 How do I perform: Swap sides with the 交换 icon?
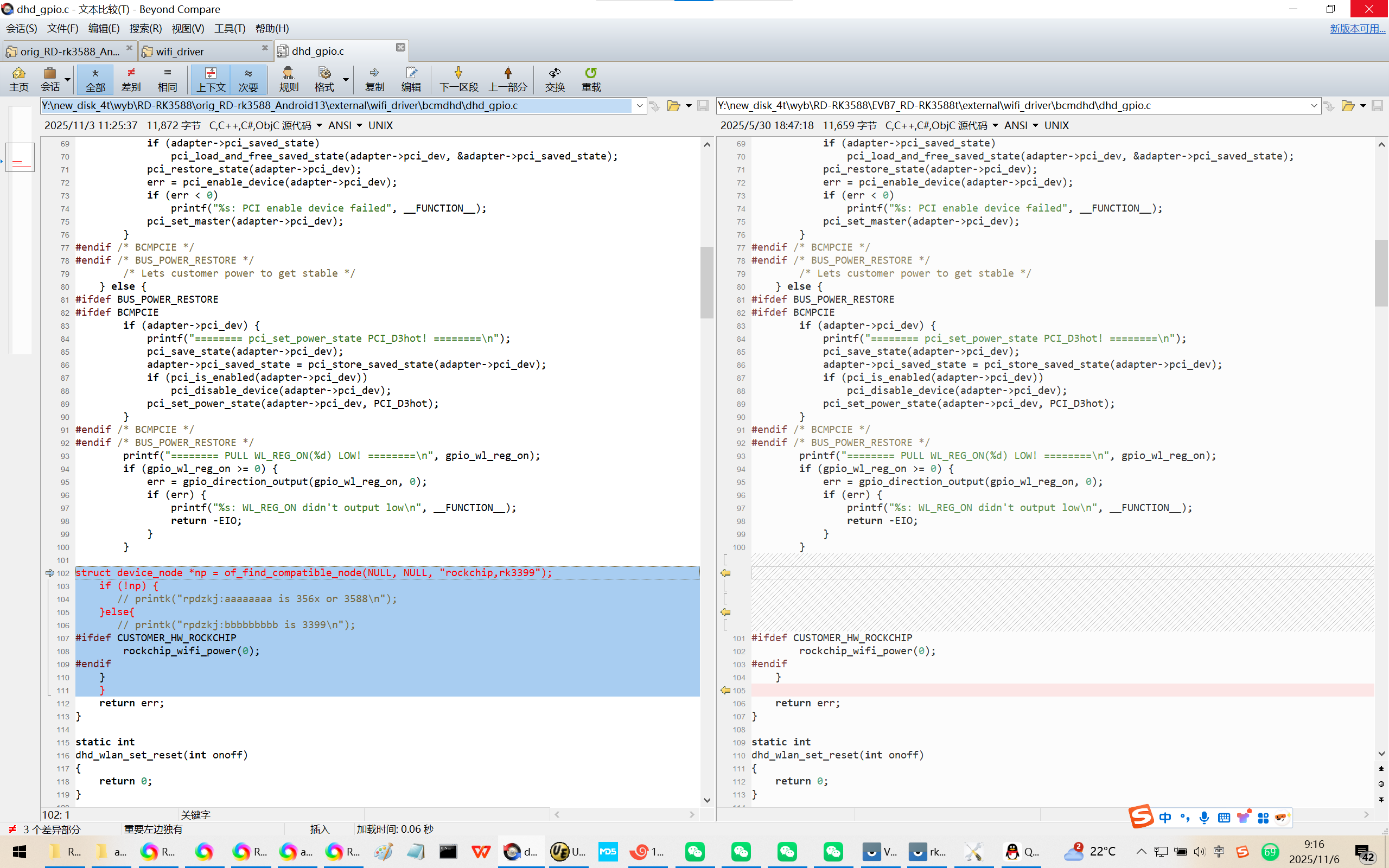click(x=555, y=79)
